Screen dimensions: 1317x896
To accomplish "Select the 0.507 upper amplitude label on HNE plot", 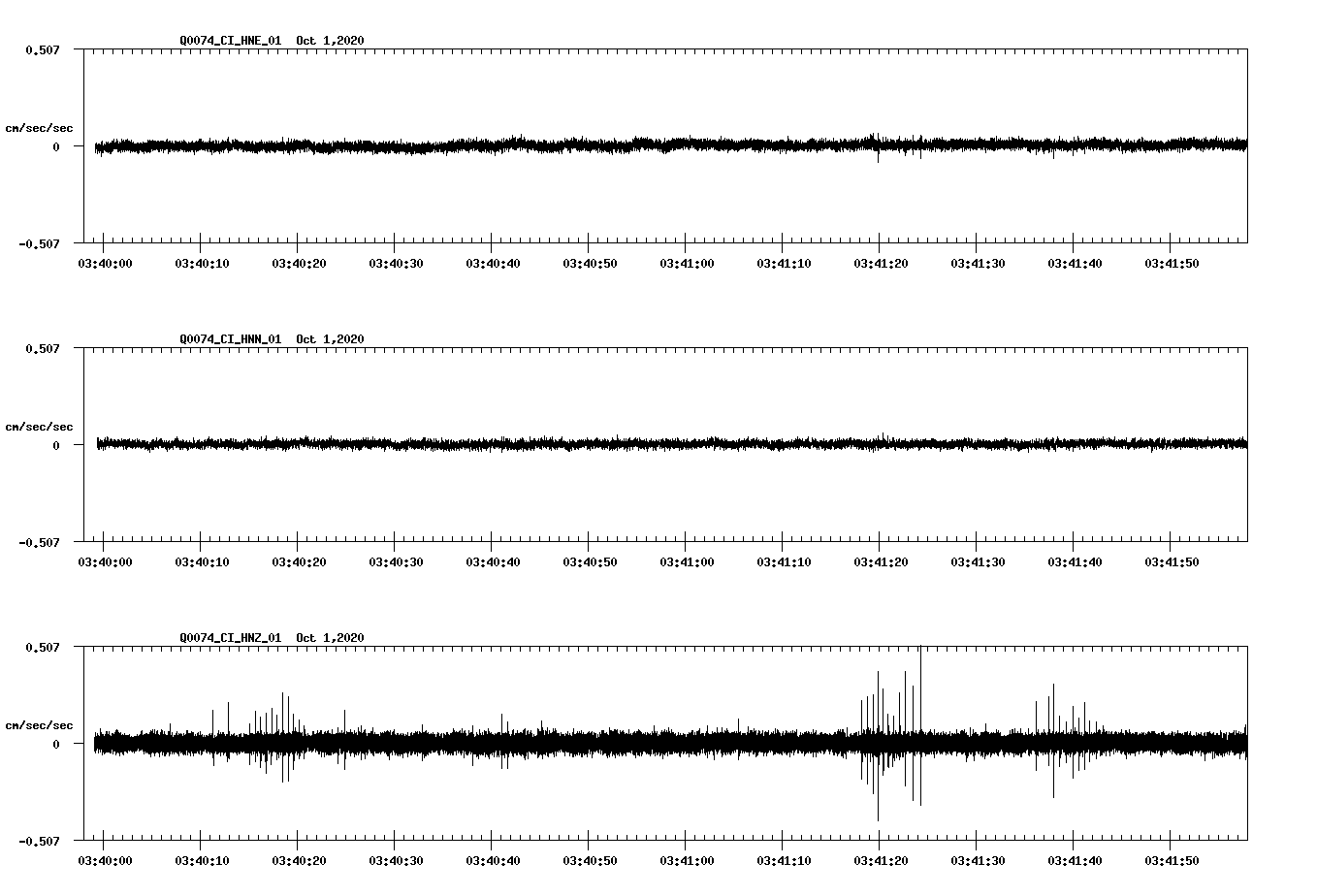I will pyautogui.click(x=44, y=51).
